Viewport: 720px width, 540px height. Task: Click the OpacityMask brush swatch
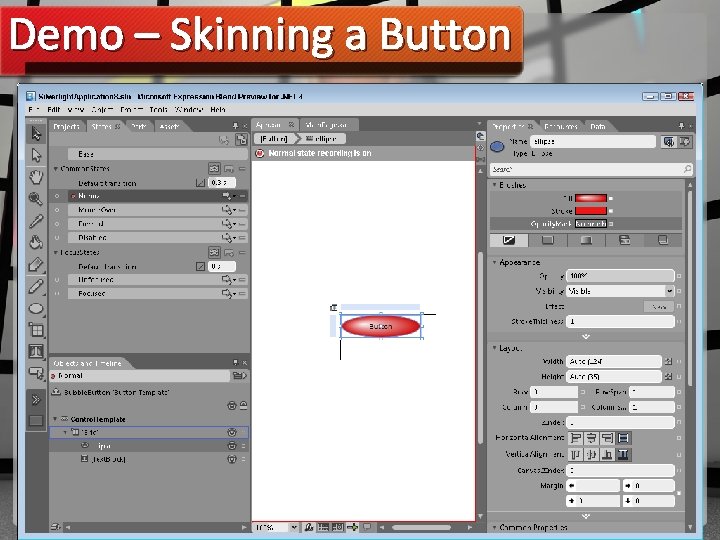click(591, 224)
